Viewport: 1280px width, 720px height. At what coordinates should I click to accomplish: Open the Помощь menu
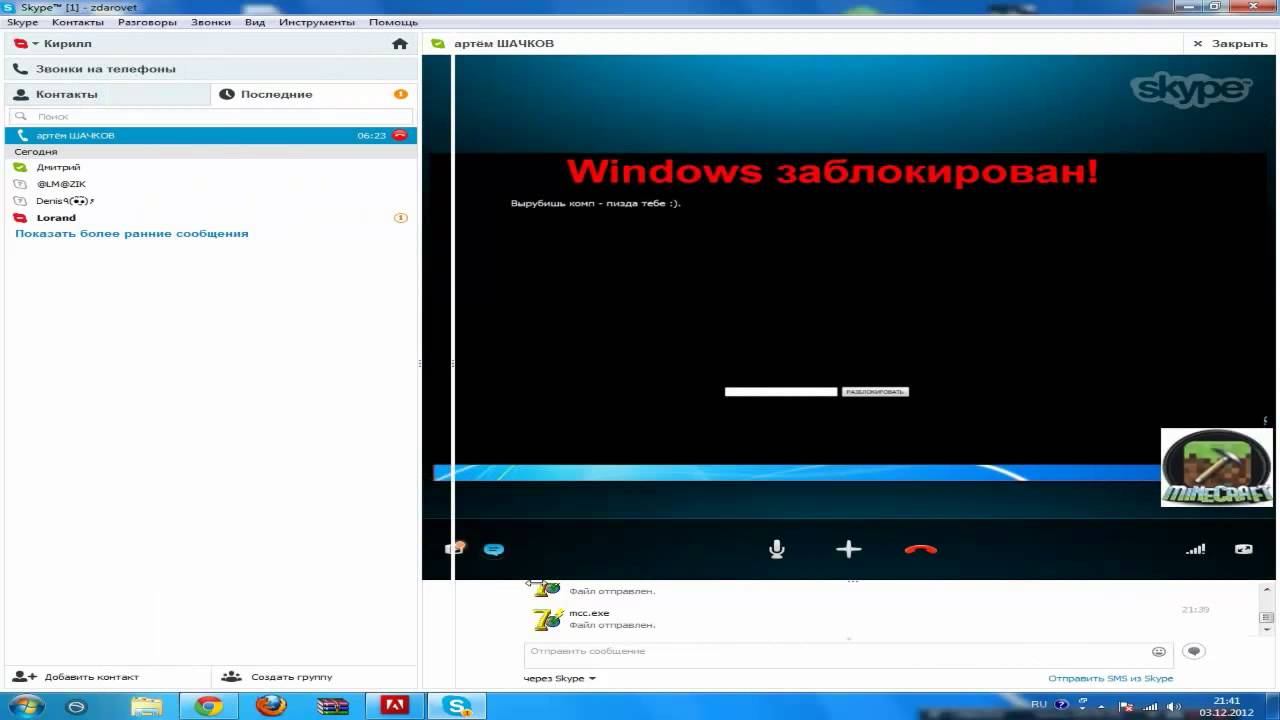coord(393,22)
